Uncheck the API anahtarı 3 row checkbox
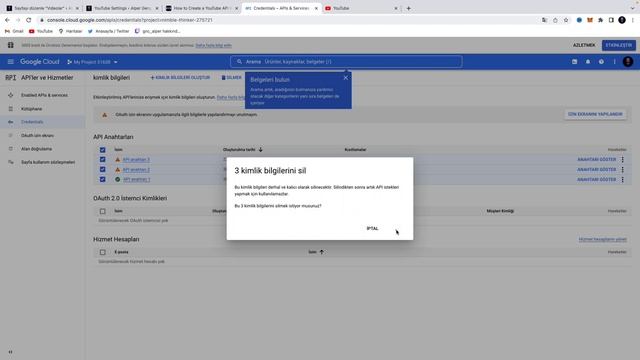The width and height of the screenshot is (640, 360). 102,160
